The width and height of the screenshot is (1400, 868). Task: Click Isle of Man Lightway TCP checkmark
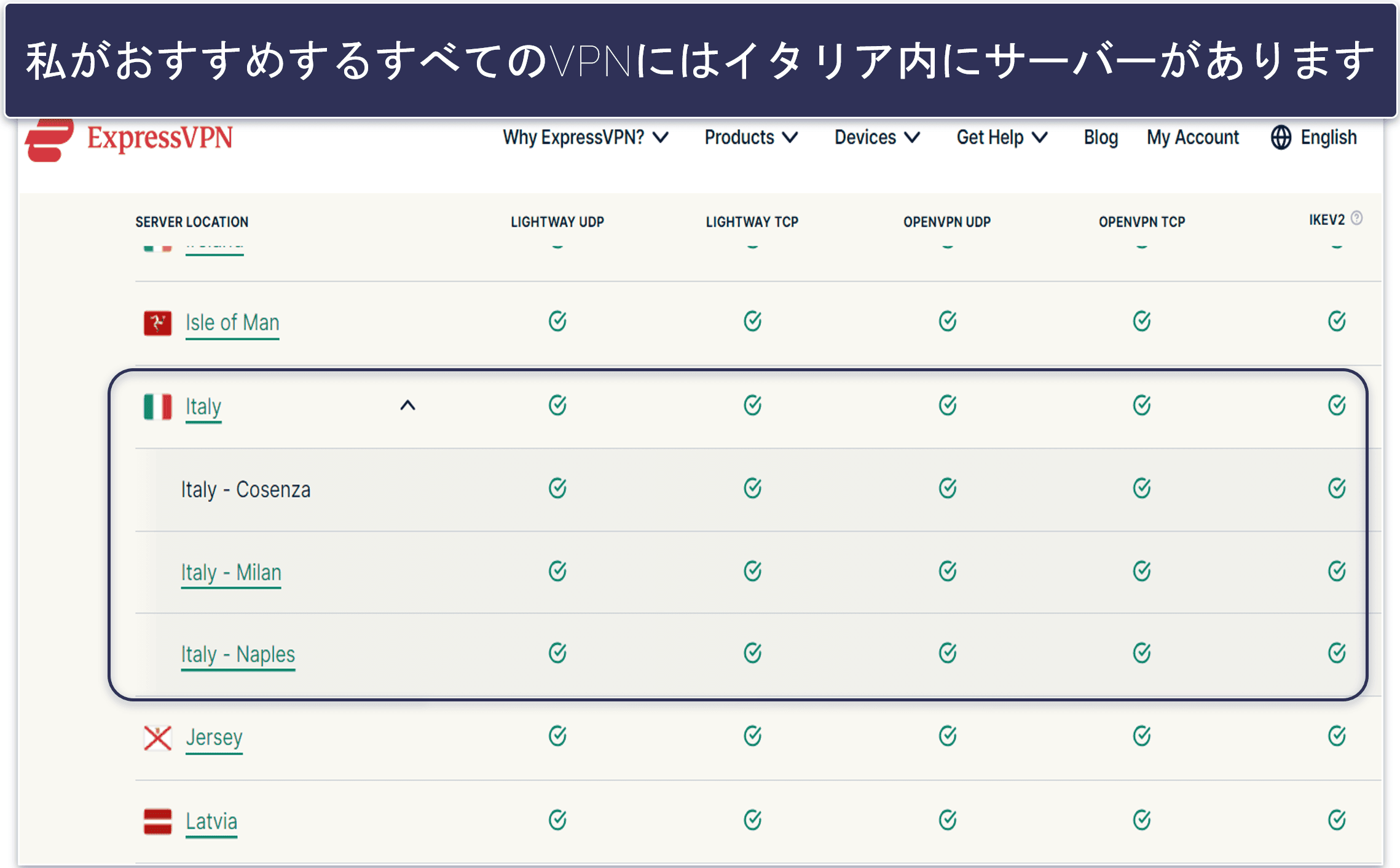[x=752, y=321]
